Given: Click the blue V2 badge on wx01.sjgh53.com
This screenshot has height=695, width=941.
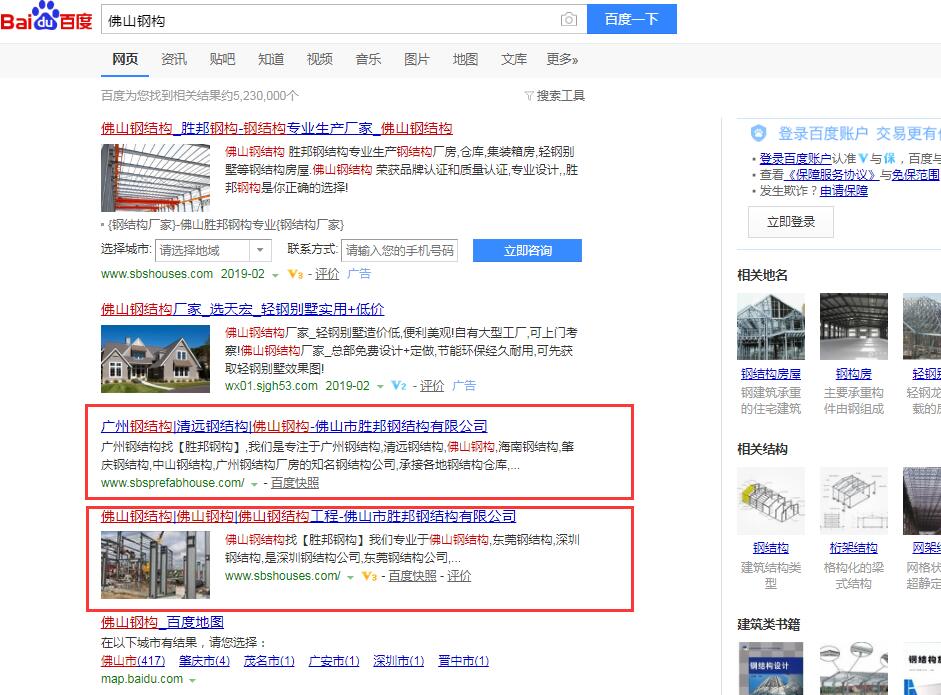Looking at the screenshot, I should click(x=399, y=386).
